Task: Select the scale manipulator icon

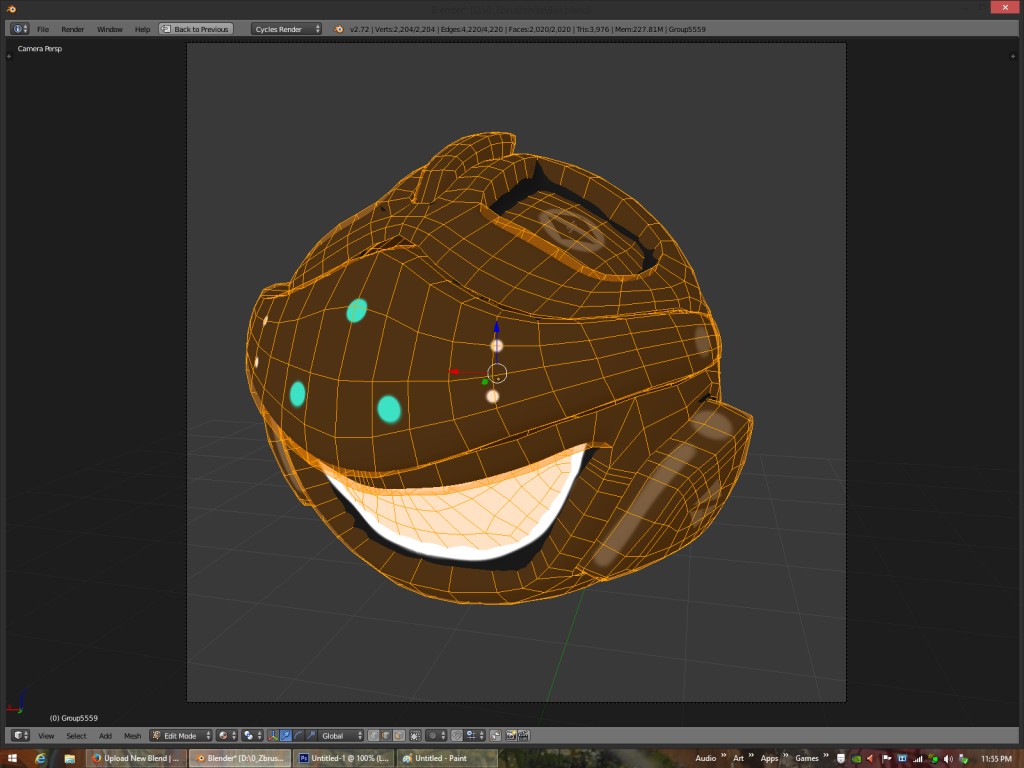Action: [310, 735]
